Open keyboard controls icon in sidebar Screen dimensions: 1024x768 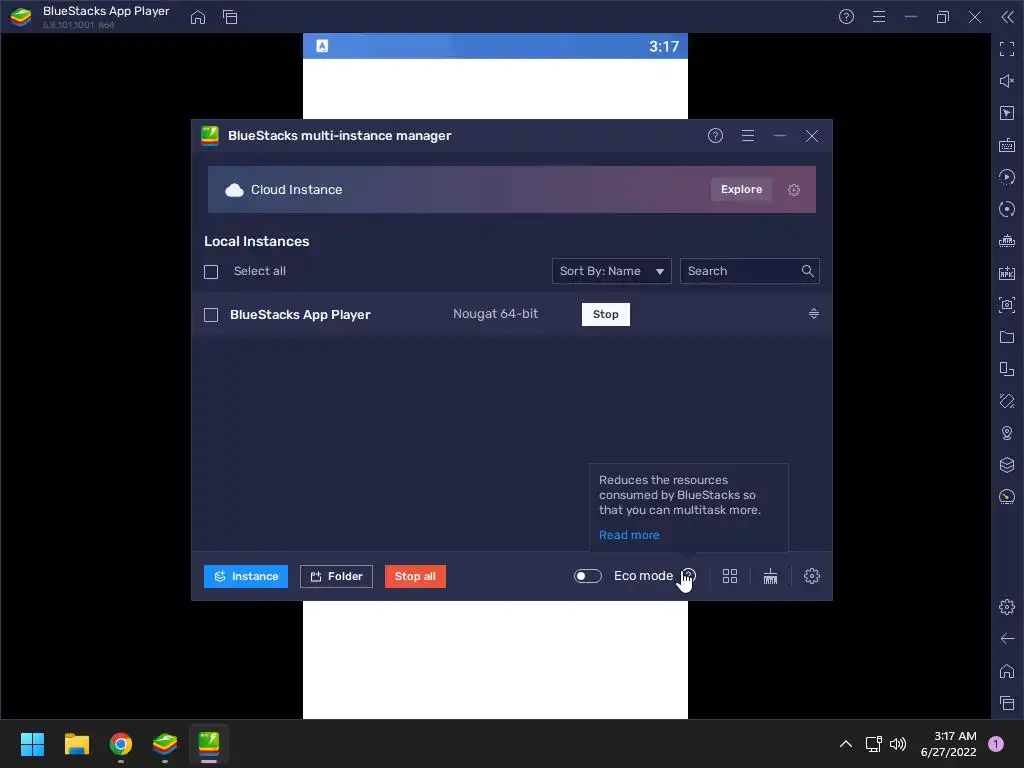1006,145
